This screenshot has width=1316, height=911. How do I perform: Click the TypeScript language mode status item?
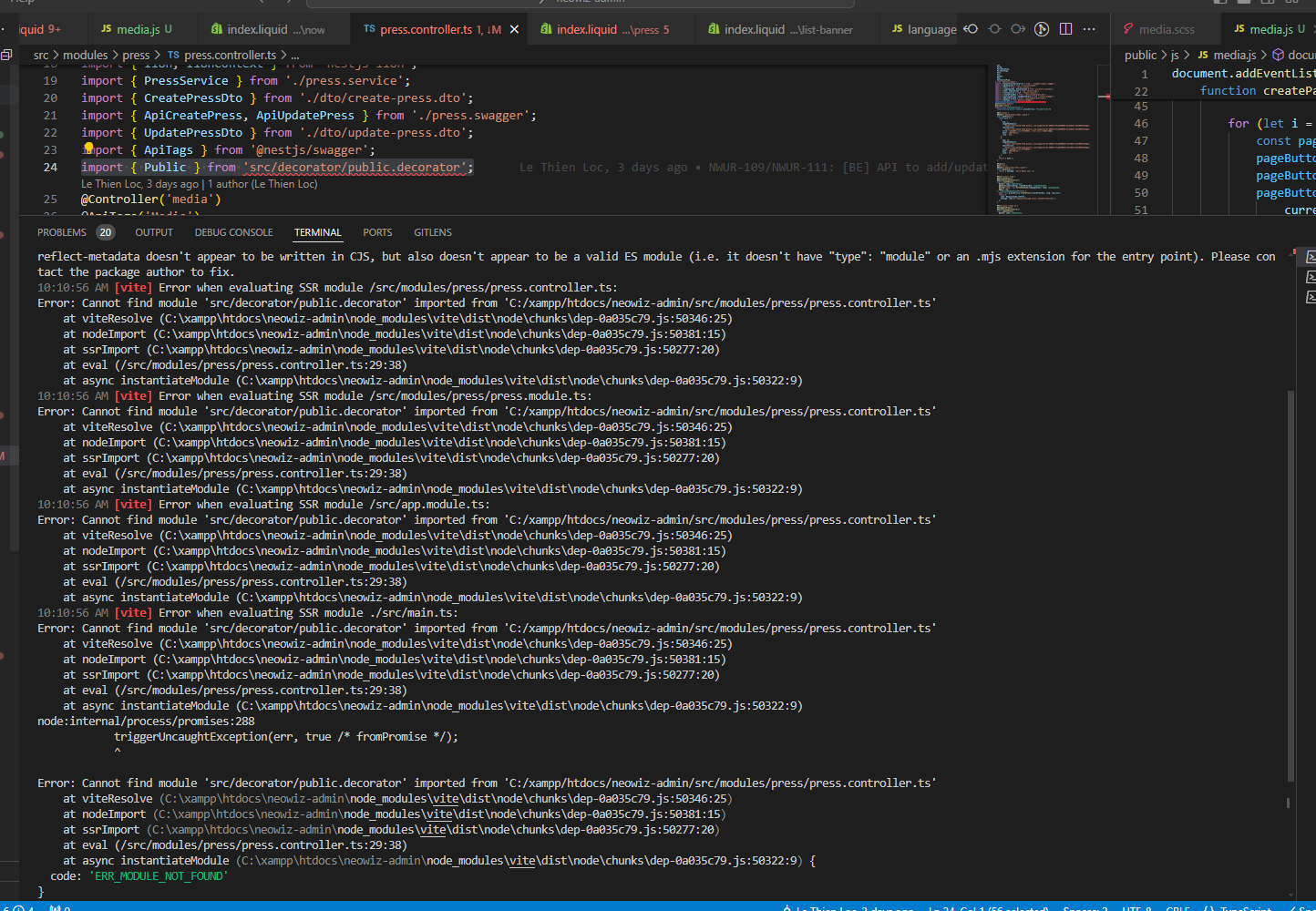point(1245,908)
